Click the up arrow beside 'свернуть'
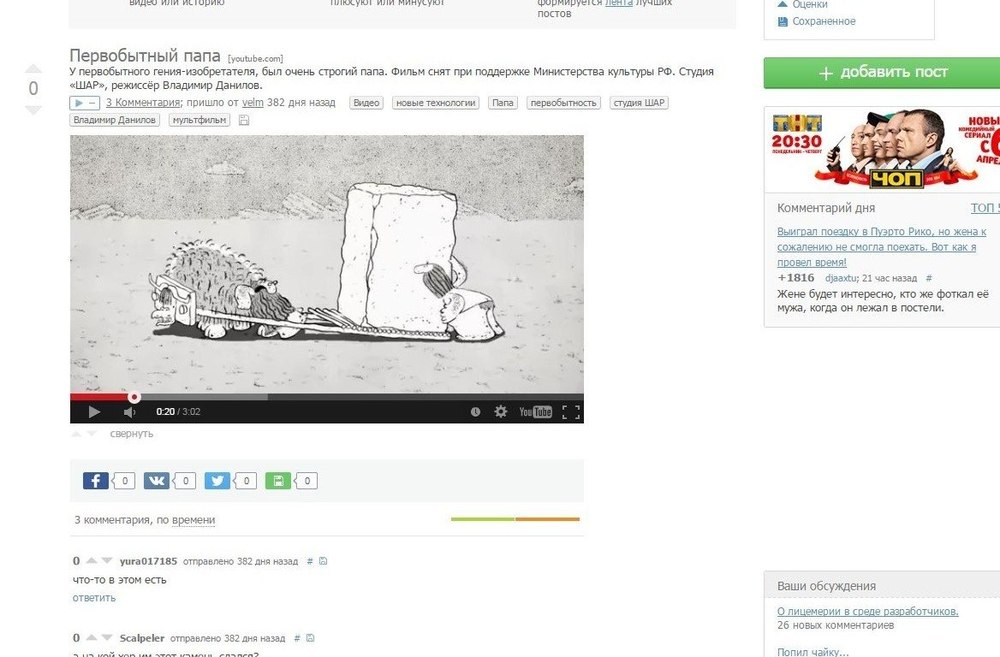This screenshot has height=657, width=1000. [x=76, y=434]
